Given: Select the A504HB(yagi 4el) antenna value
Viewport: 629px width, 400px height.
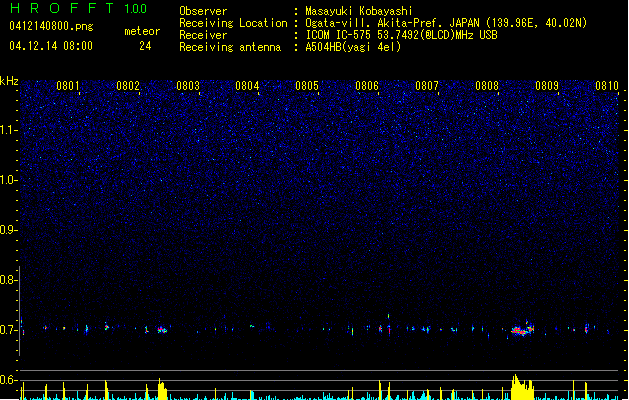Looking at the screenshot, I should coord(353,47).
